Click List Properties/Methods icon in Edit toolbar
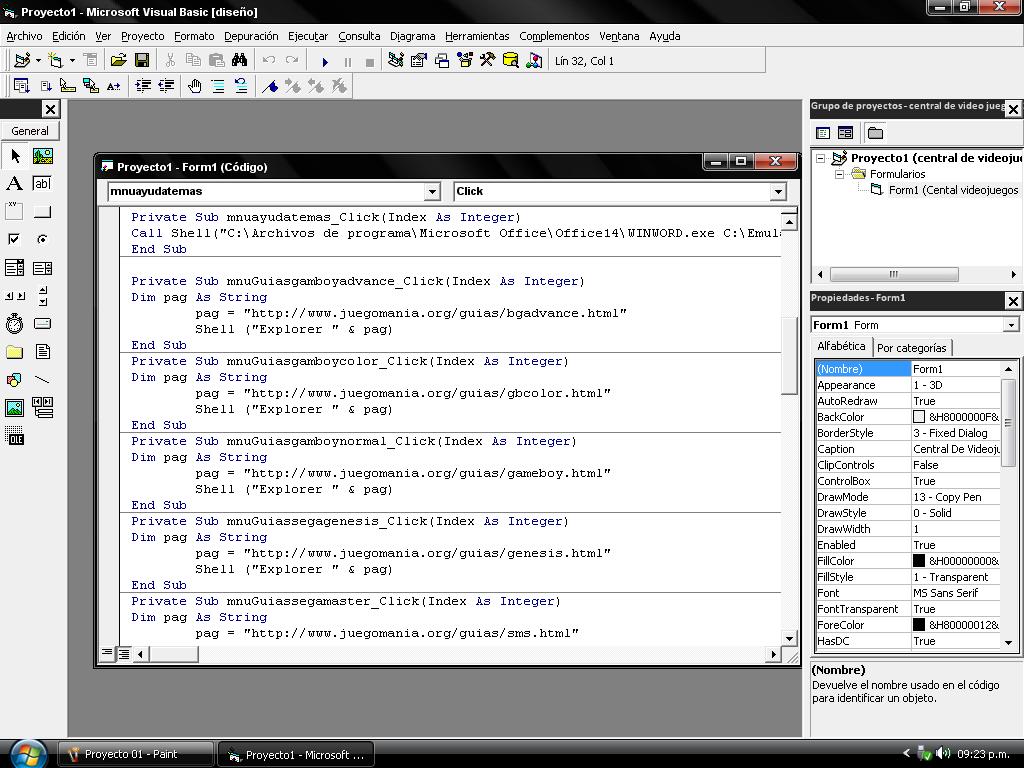The width and height of the screenshot is (1024, 768). (x=22, y=86)
